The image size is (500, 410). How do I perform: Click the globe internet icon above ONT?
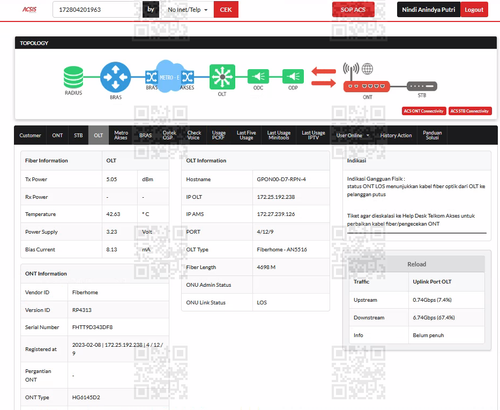[x=367, y=69]
